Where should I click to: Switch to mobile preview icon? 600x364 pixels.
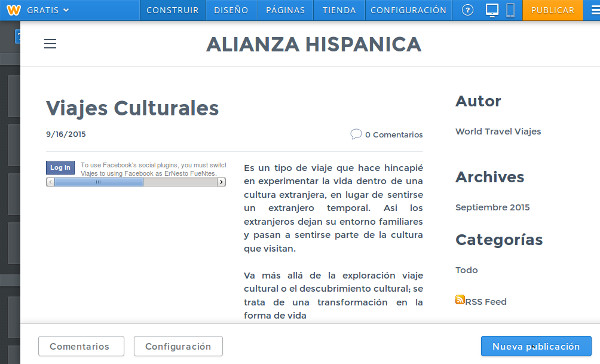click(510, 10)
